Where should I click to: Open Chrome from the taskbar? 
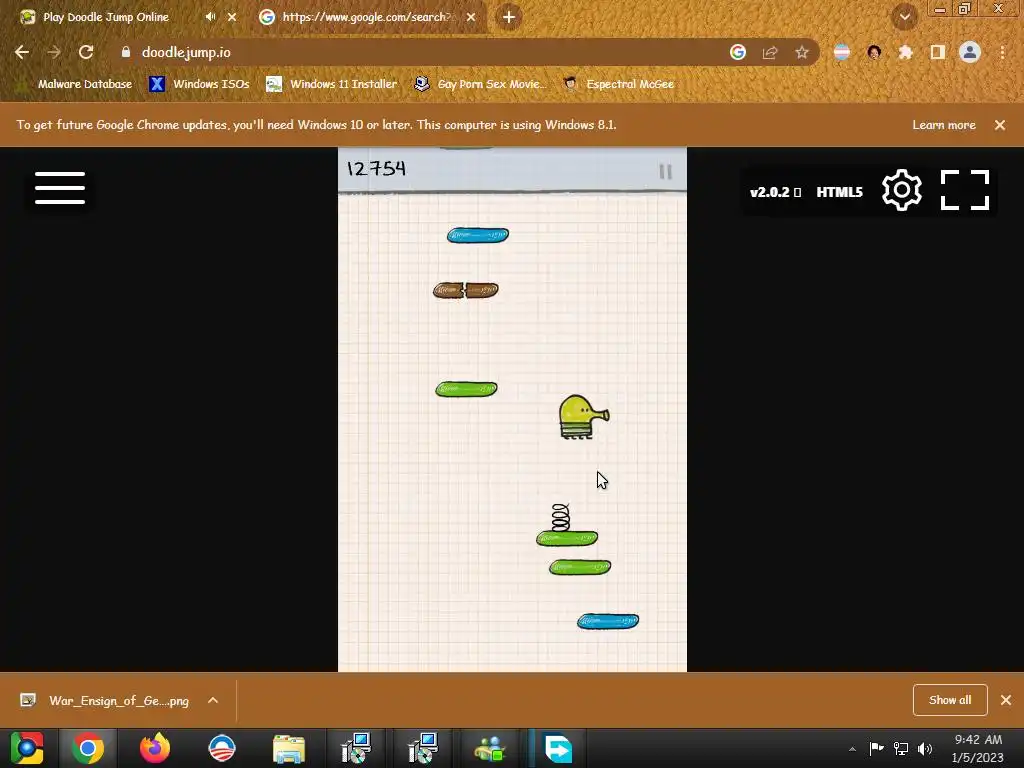point(88,748)
